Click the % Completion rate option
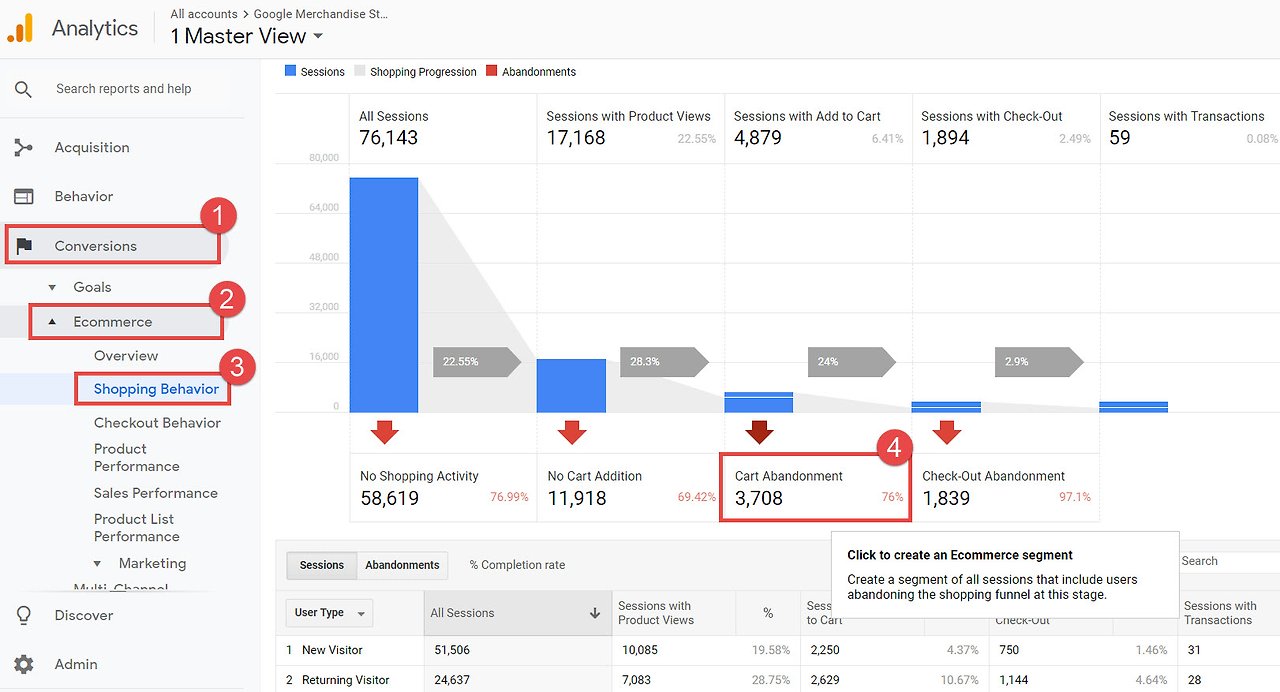Screen dimensions: 1280x692 pyautogui.click(x=517, y=565)
